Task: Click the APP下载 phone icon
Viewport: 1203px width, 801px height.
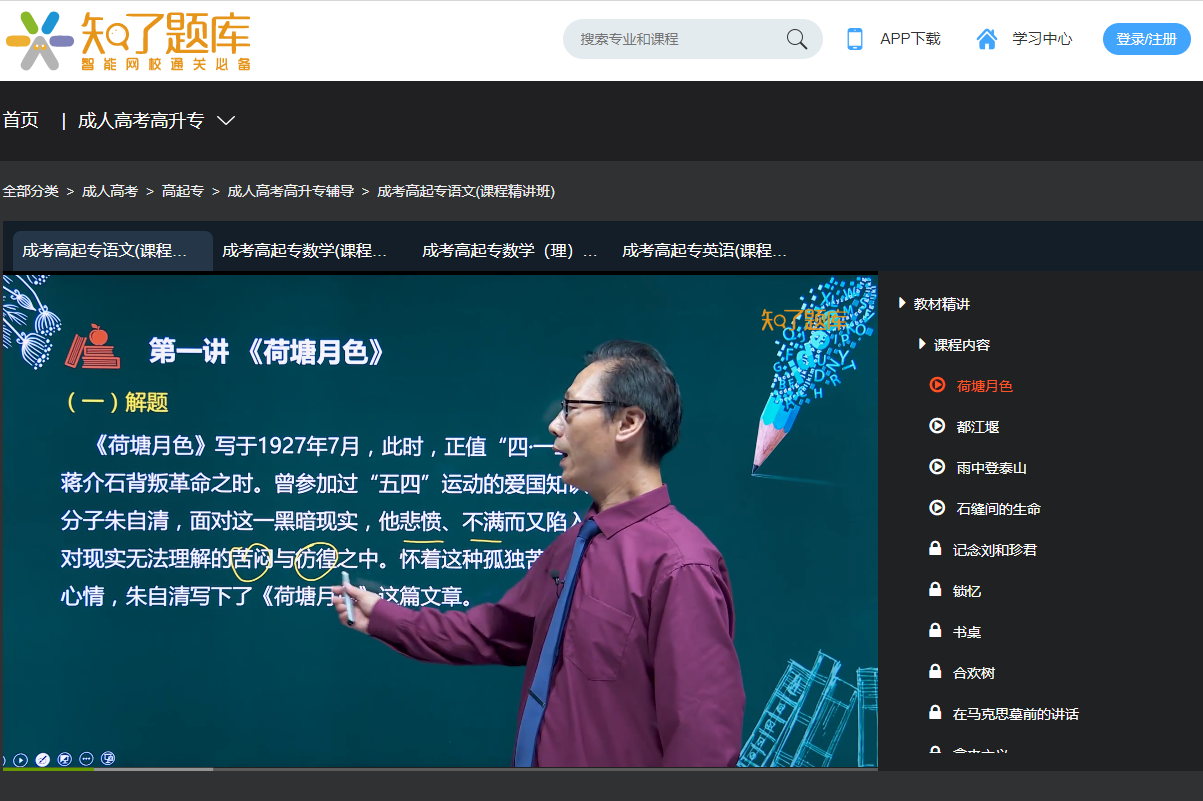Action: (x=854, y=38)
